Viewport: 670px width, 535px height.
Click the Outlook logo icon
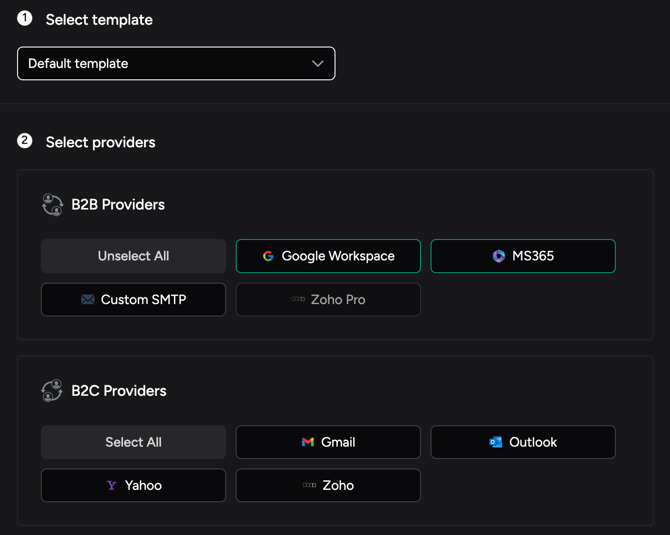pyautogui.click(x=496, y=442)
